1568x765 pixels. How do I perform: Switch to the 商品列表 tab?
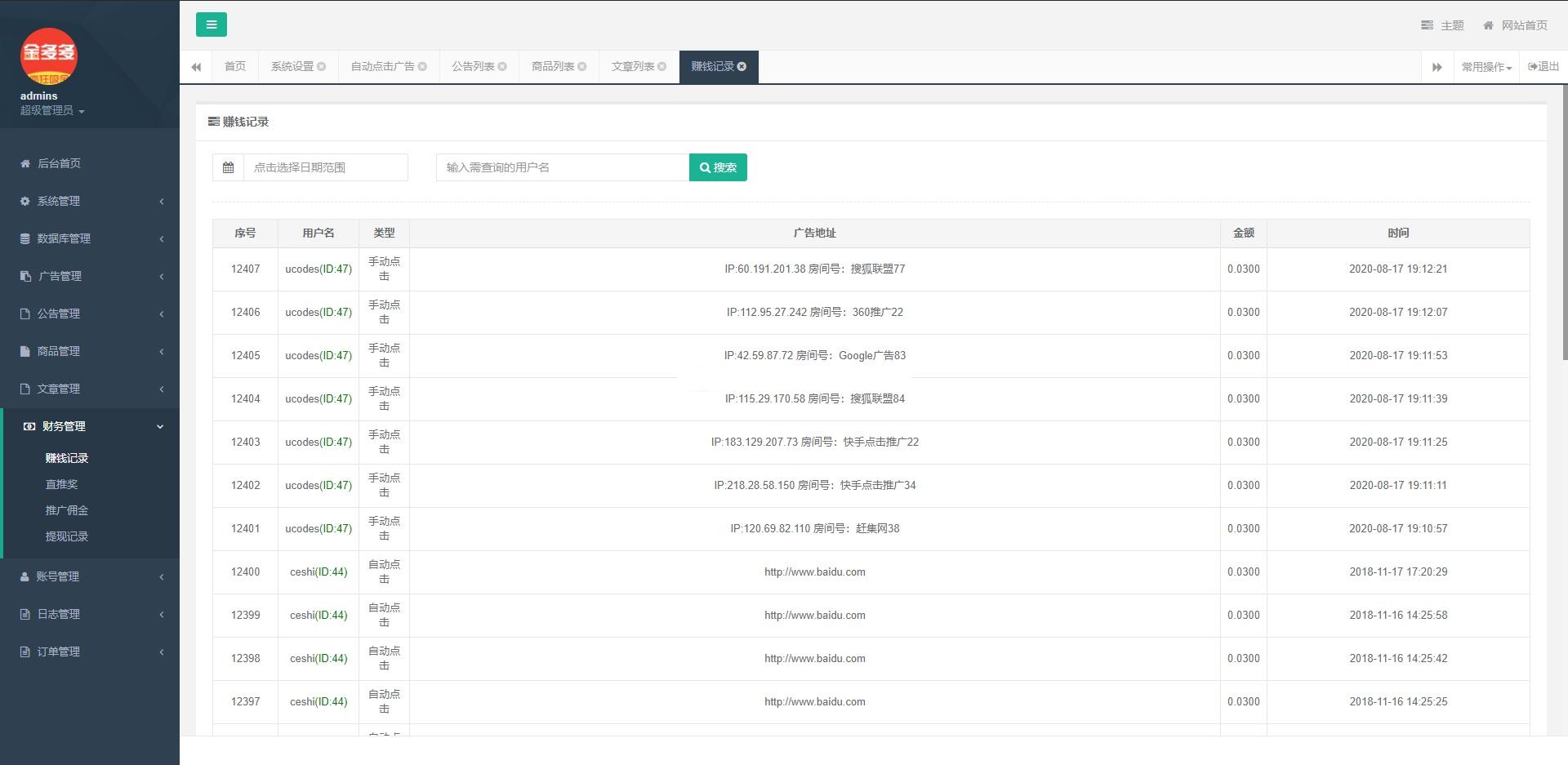pyautogui.click(x=552, y=67)
